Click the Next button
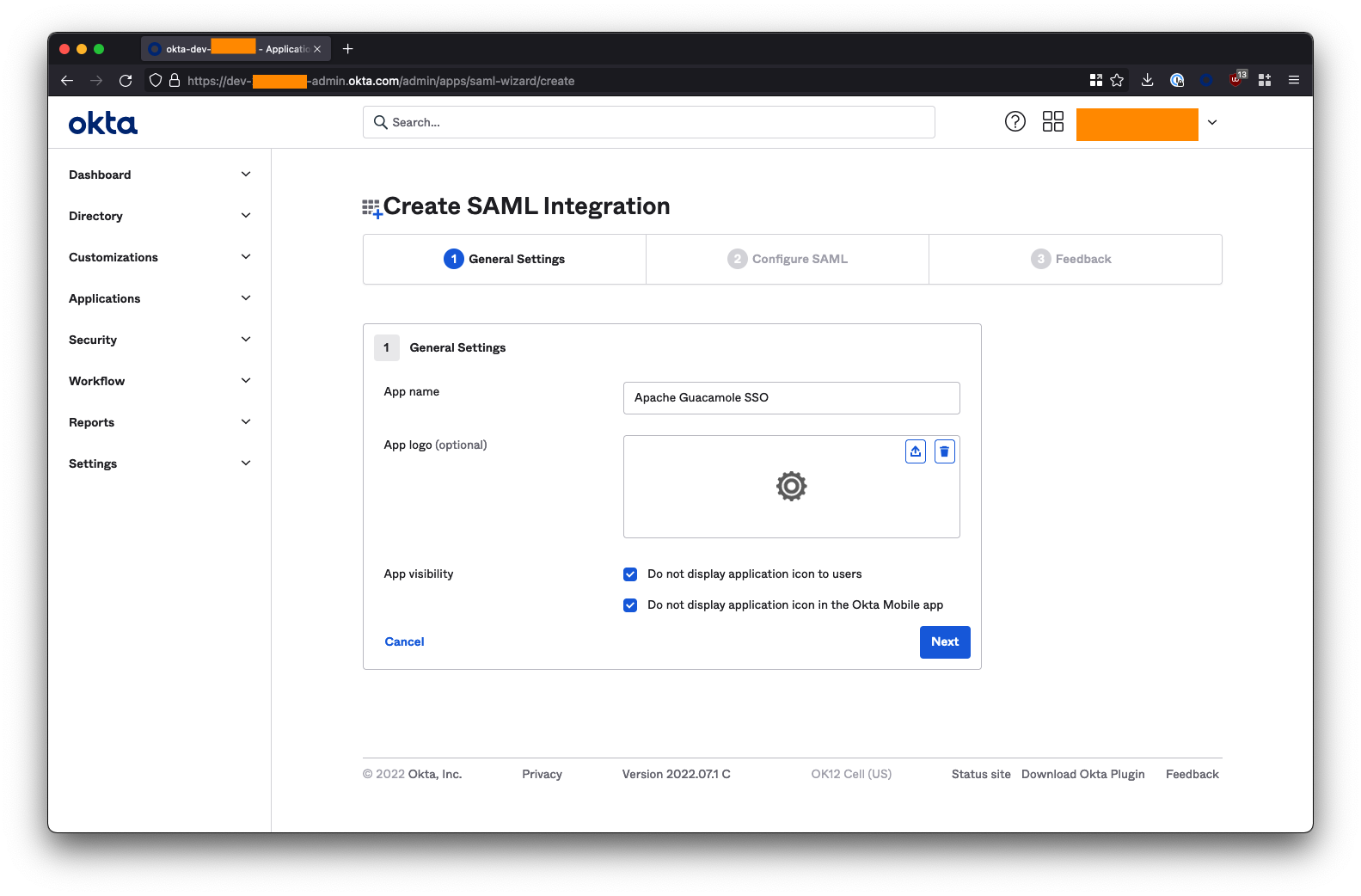1361x896 pixels. pyautogui.click(x=944, y=642)
